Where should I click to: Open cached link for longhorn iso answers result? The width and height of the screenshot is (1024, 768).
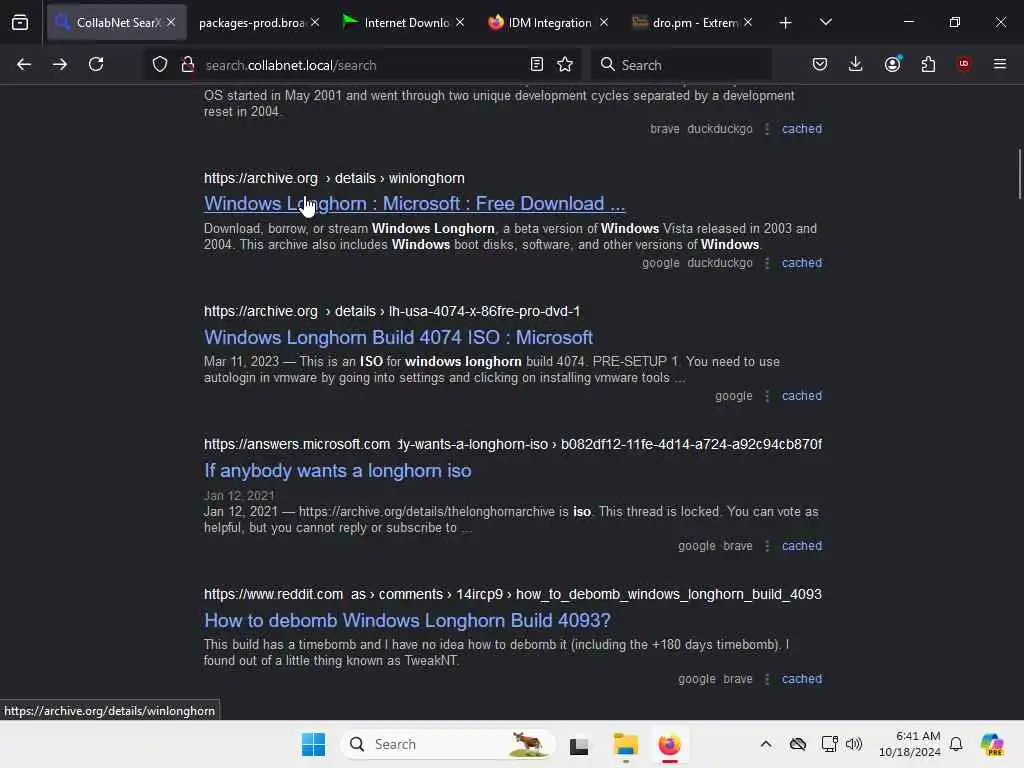click(x=802, y=545)
